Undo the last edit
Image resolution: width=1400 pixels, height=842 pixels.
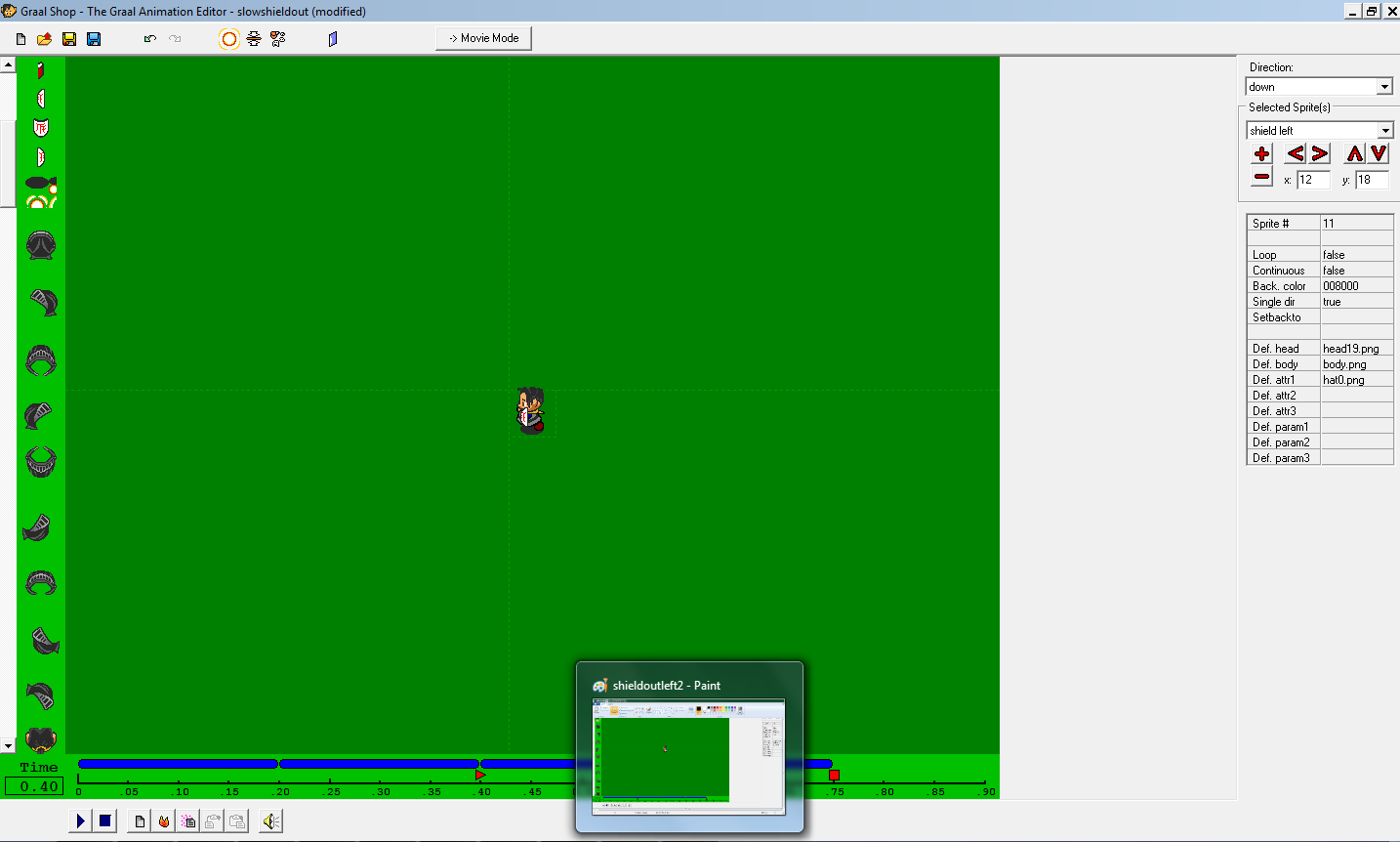[149, 39]
